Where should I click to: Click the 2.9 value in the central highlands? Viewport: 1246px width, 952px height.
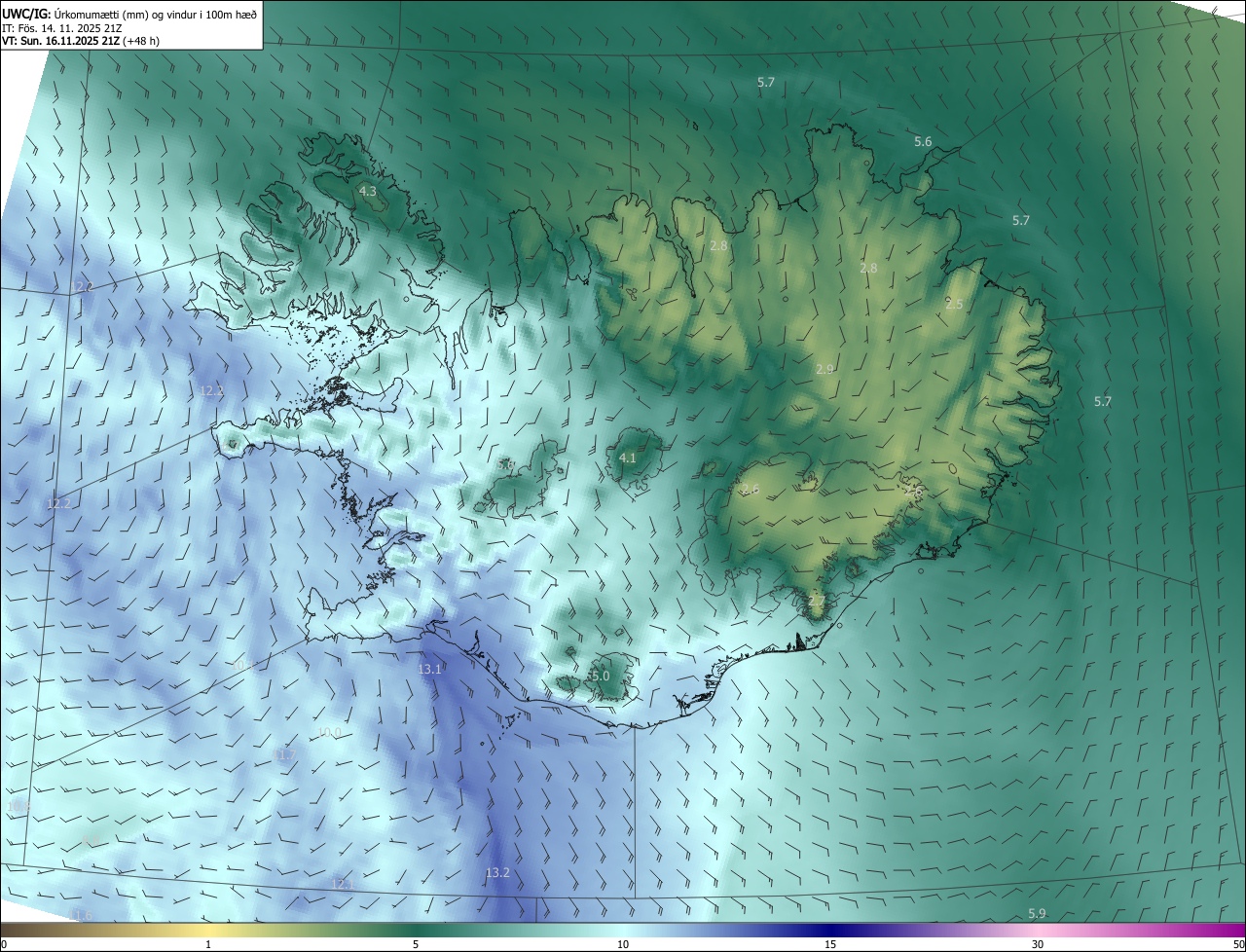825,369
